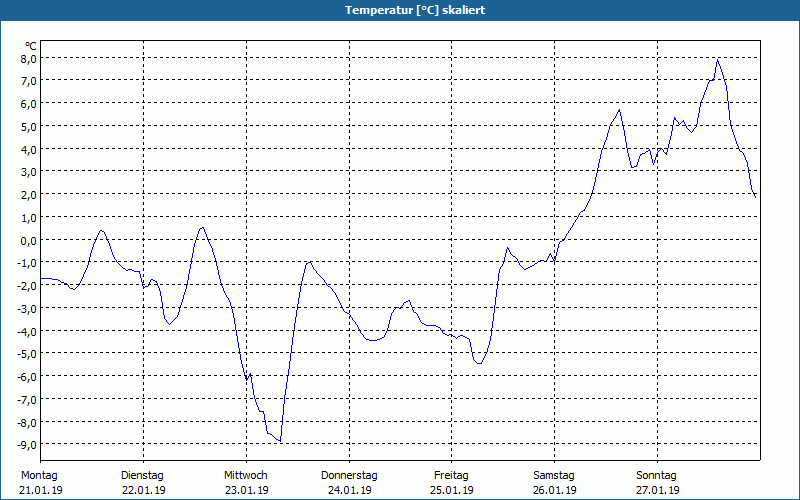The height and width of the screenshot is (500, 800).
Task: Click the lowest curve point near -9°C Wednesday
Action: pyautogui.click(x=280, y=441)
